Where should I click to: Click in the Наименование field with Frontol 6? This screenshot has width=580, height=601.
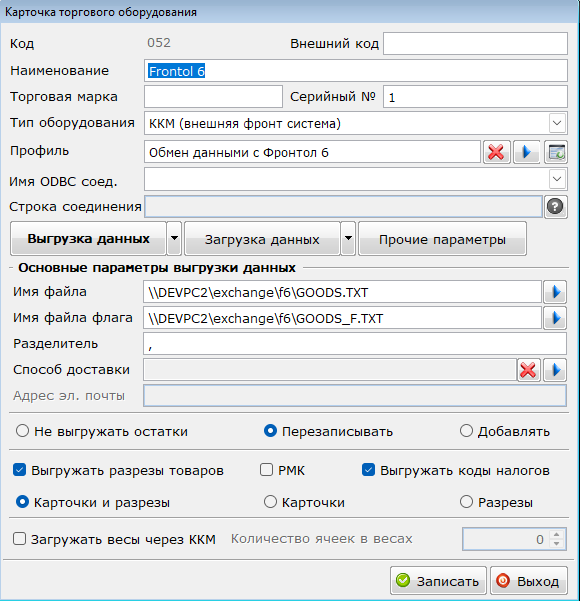coord(356,71)
